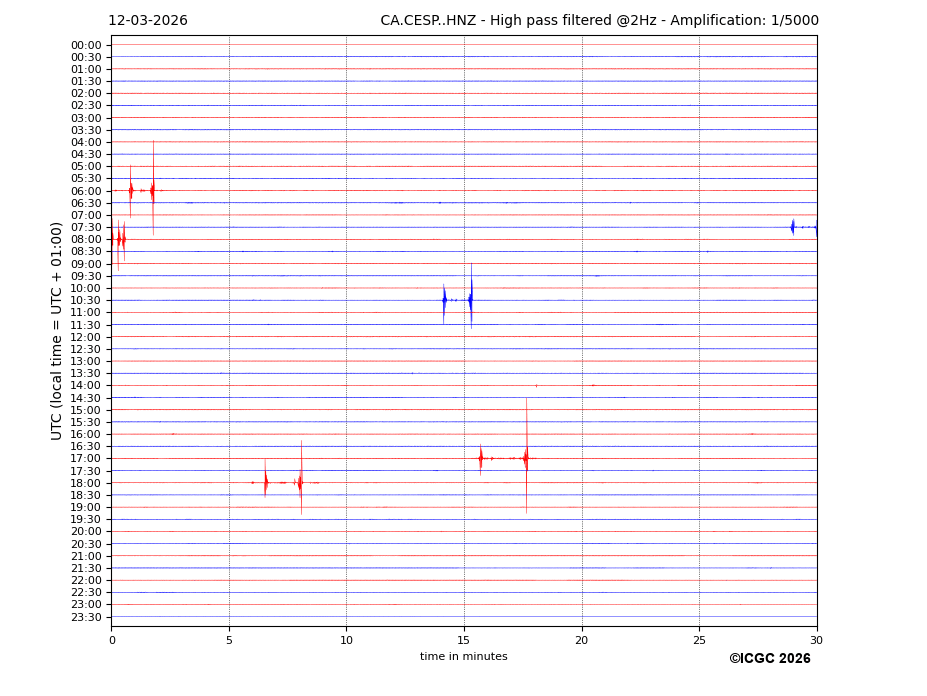Click the blue seismic burst near minute 29

pyautogui.click(x=793, y=227)
